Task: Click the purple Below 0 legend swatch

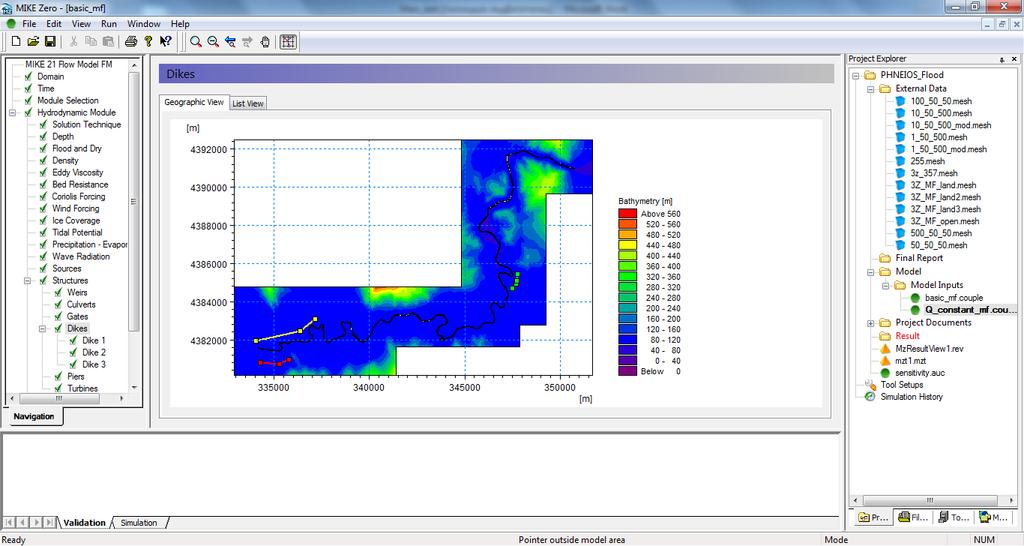Action: [627, 371]
